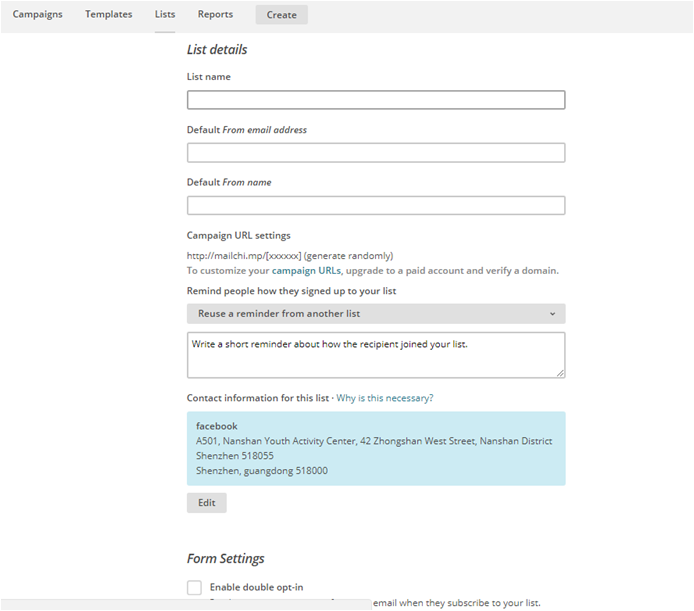Viewport: 694px width, 611px height.
Task: Click into the Default From name field
Action: click(x=375, y=205)
